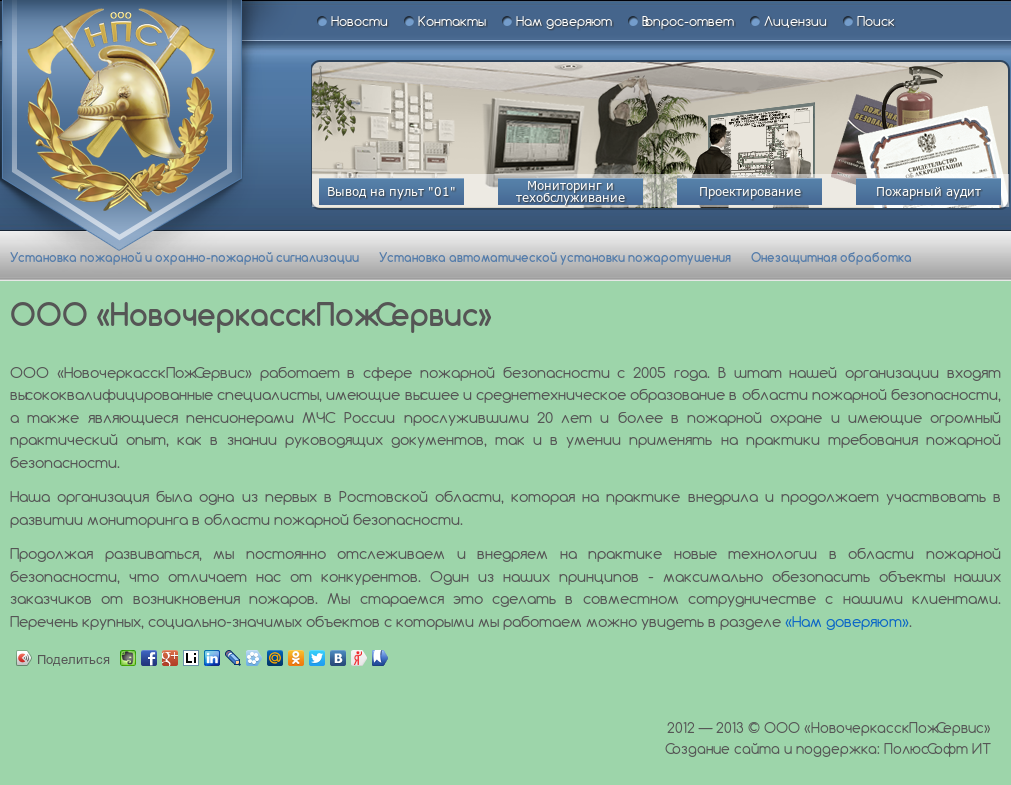Viewport: 1011px width, 785px height.
Task: Share via the Google Plus icon
Action: click(170, 658)
